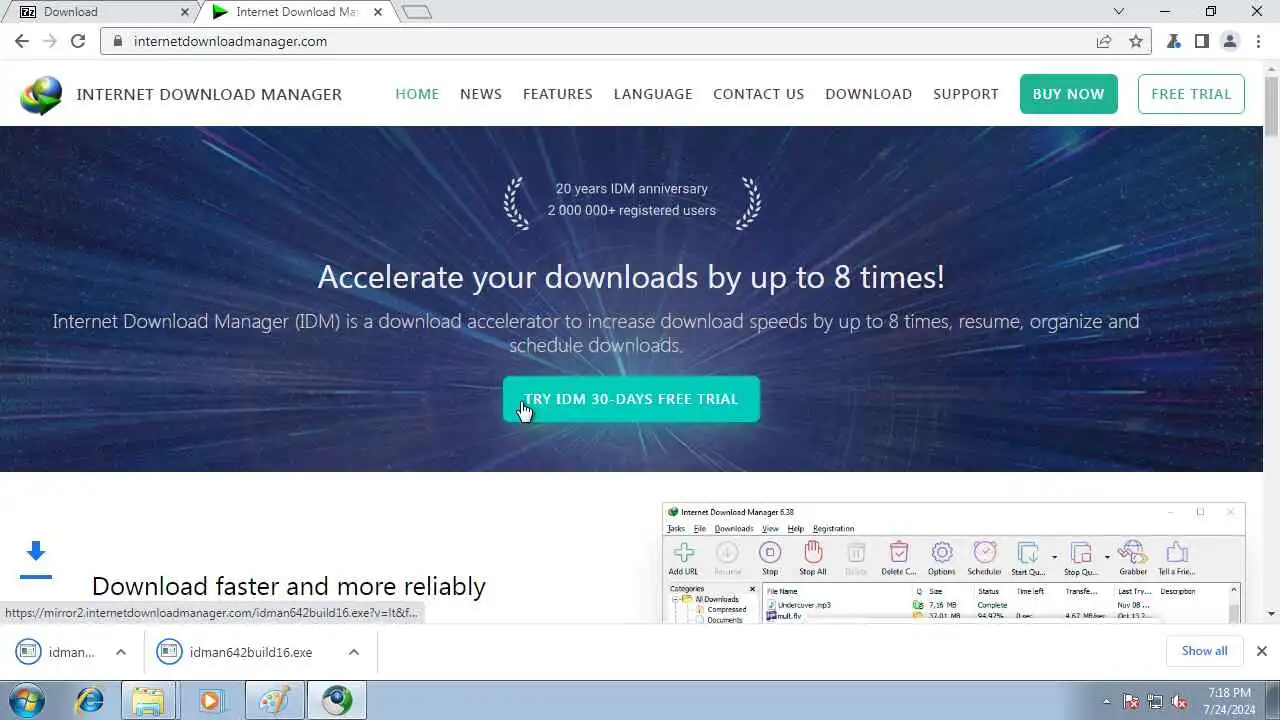Click the Action Center flag icon

pyautogui.click(x=1131, y=701)
